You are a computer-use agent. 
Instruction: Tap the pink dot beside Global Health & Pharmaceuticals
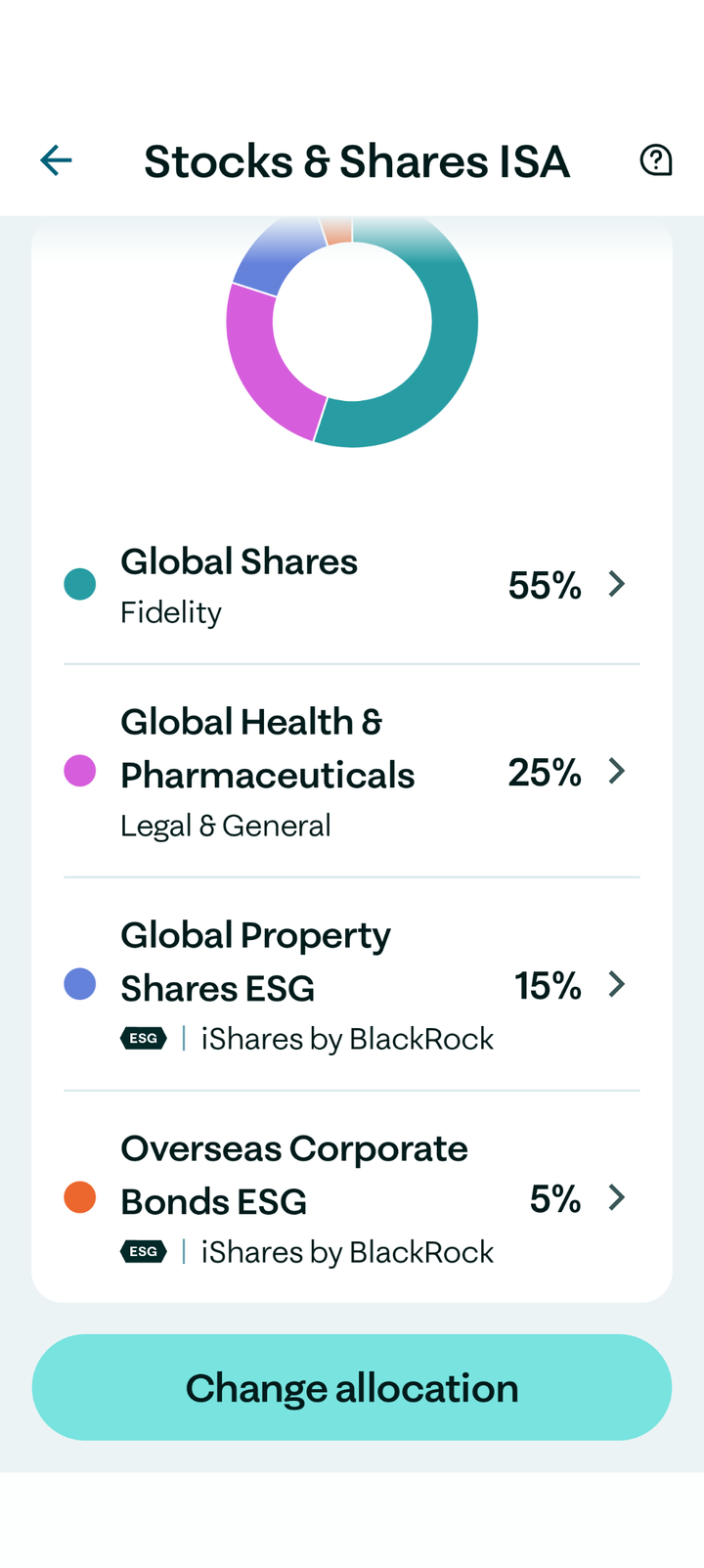pyautogui.click(x=80, y=771)
